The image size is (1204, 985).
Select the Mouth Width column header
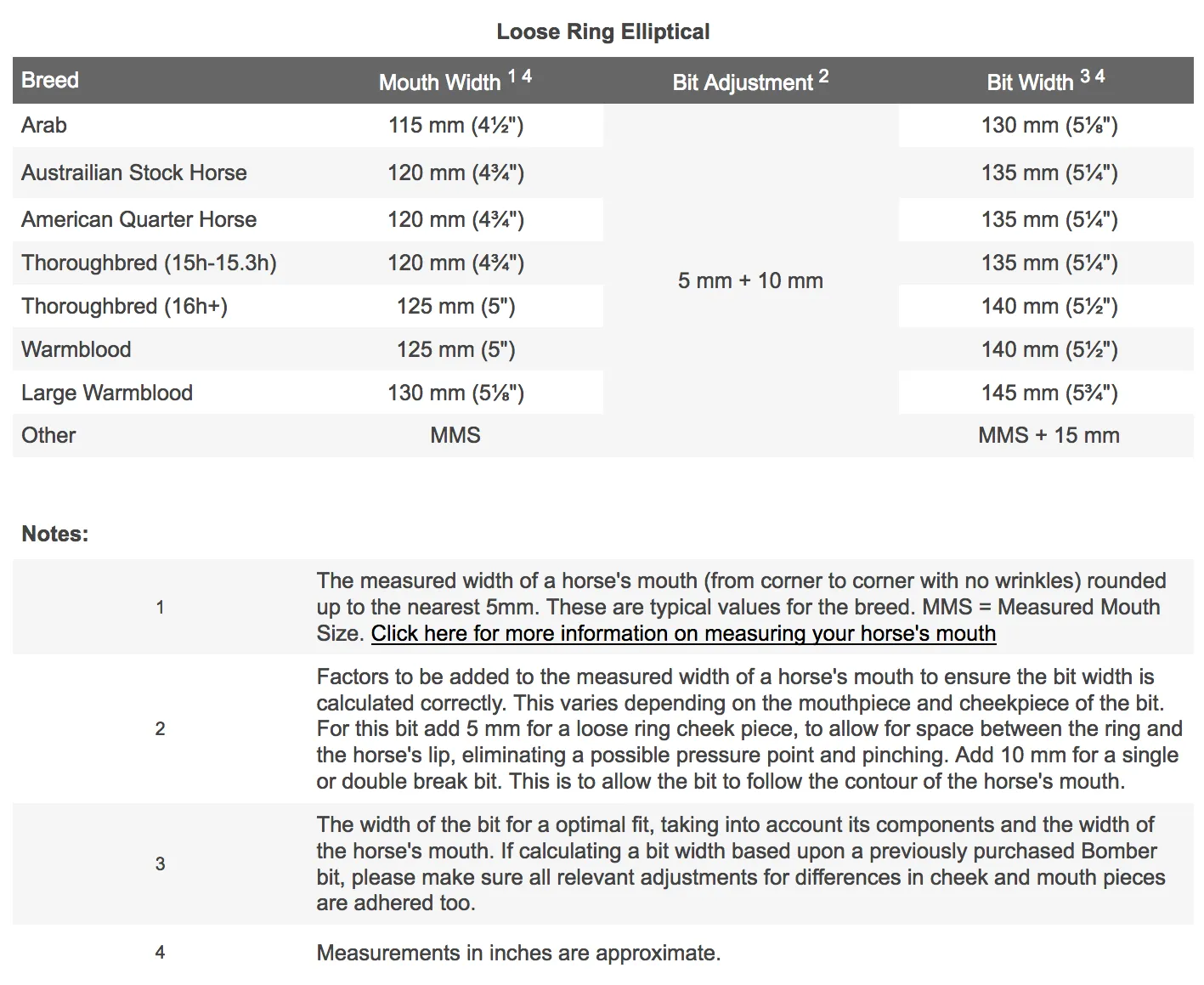coord(455,81)
